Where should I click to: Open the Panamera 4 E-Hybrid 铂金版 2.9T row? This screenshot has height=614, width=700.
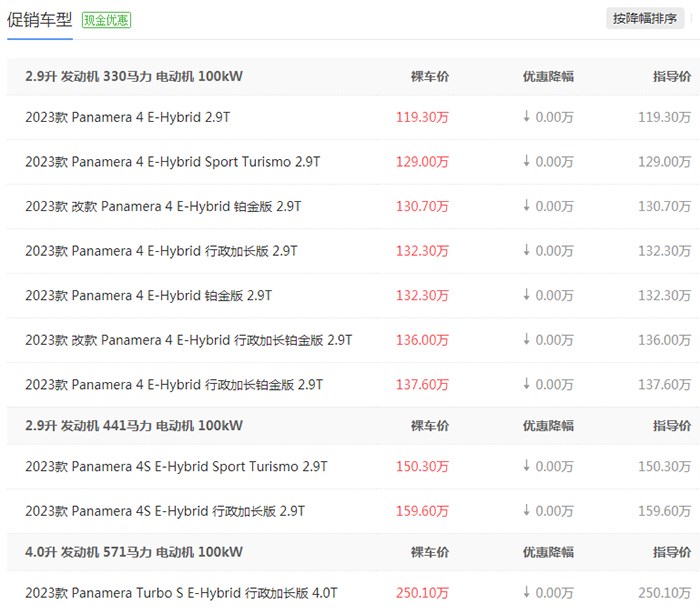(x=149, y=296)
